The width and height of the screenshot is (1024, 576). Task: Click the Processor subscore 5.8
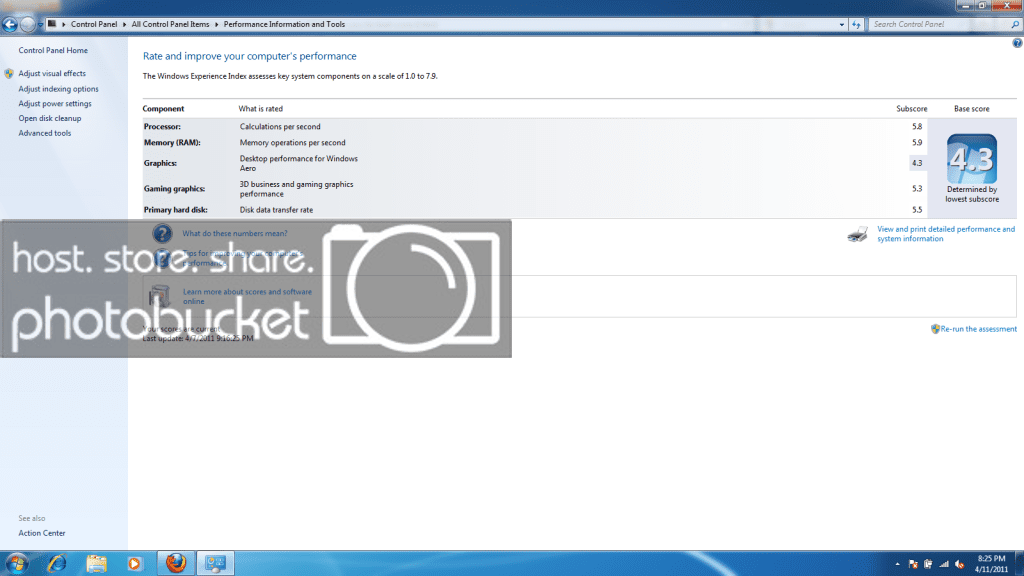(x=917, y=127)
